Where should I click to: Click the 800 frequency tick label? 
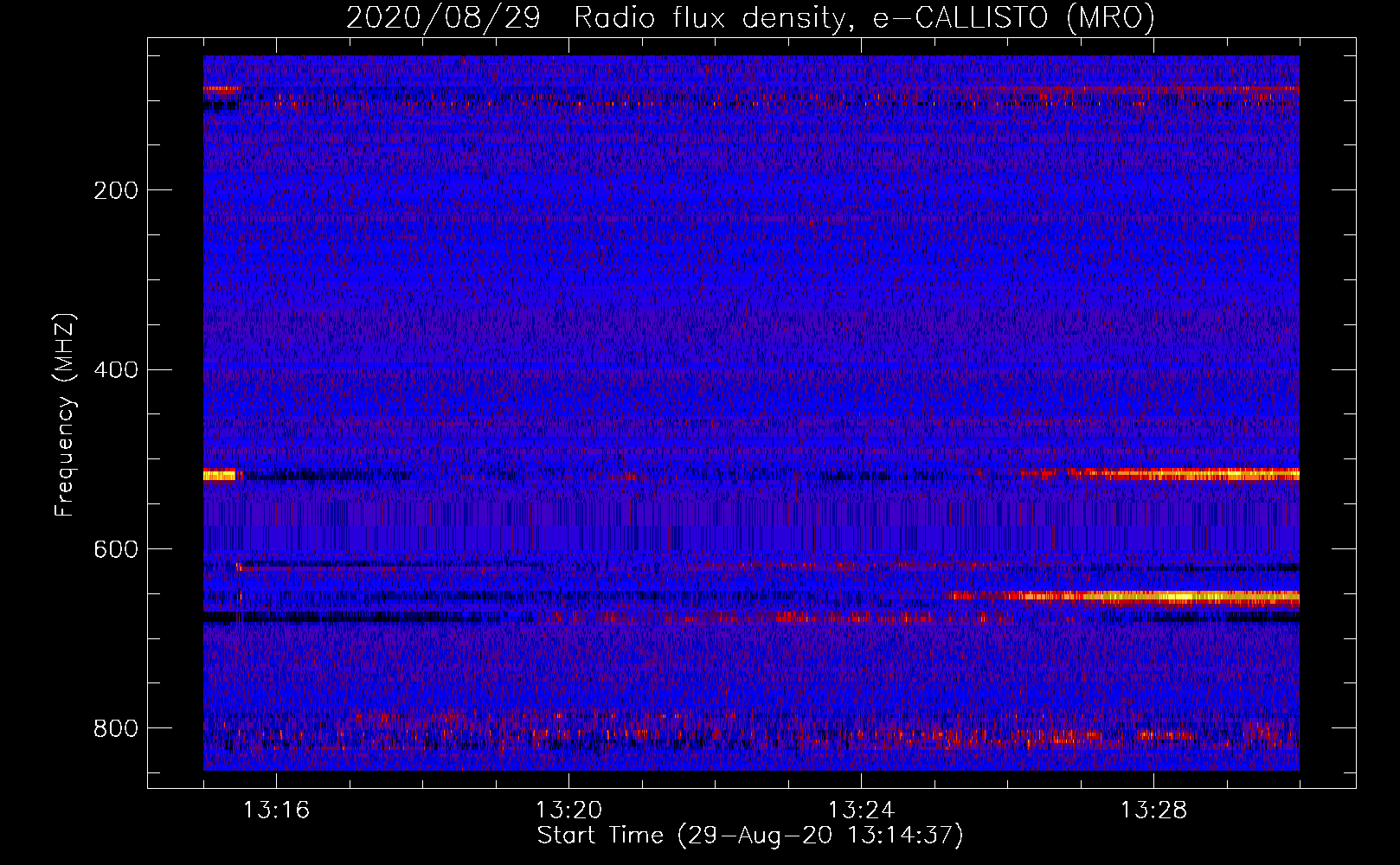tap(115, 728)
